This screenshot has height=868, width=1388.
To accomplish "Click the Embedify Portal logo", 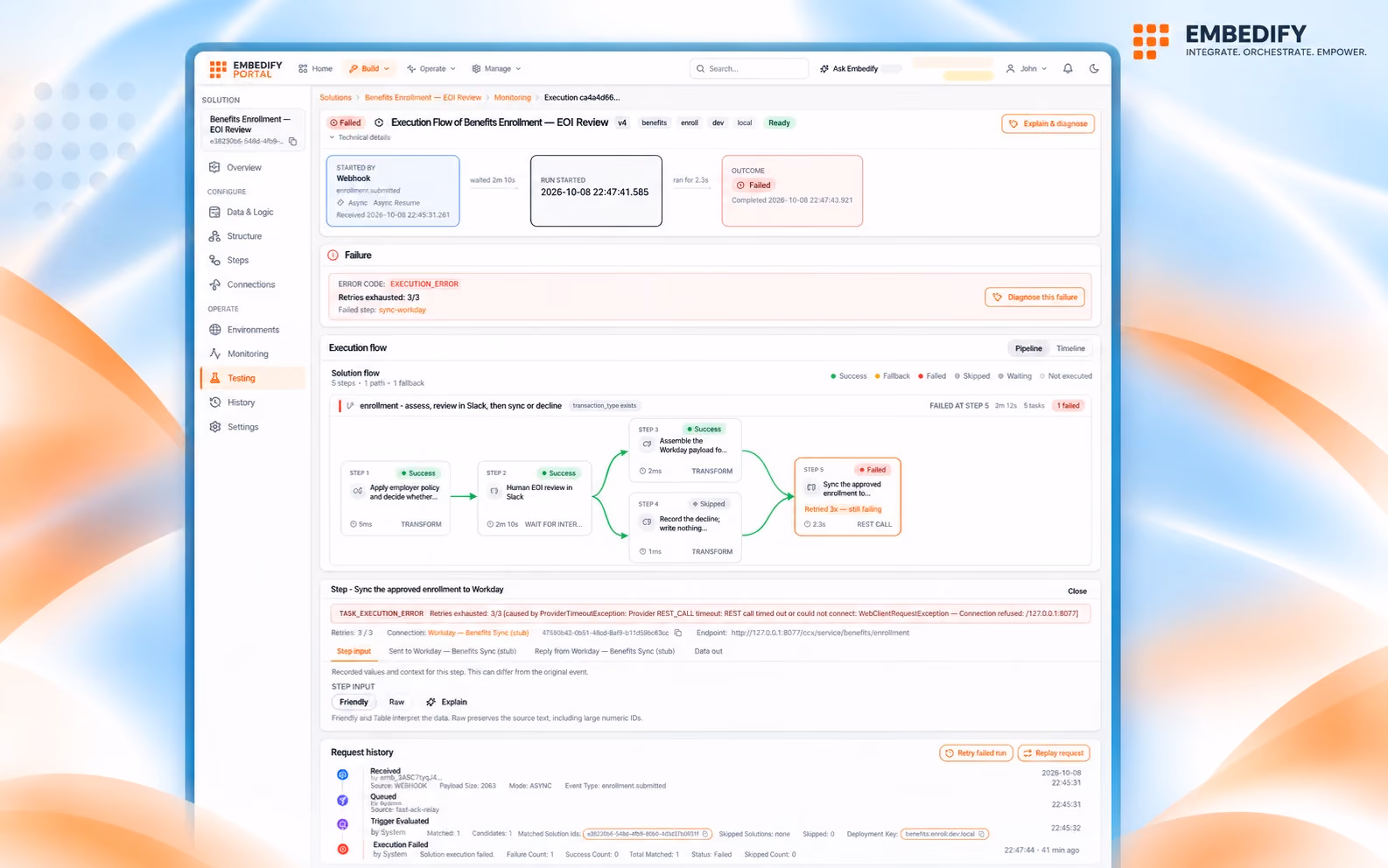I will point(246,69).
